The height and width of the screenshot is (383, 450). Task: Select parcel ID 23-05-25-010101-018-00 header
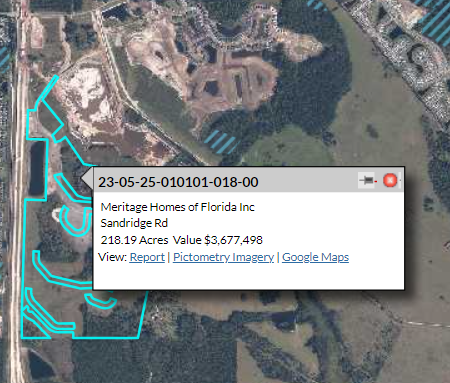click(x=178, y=182)
